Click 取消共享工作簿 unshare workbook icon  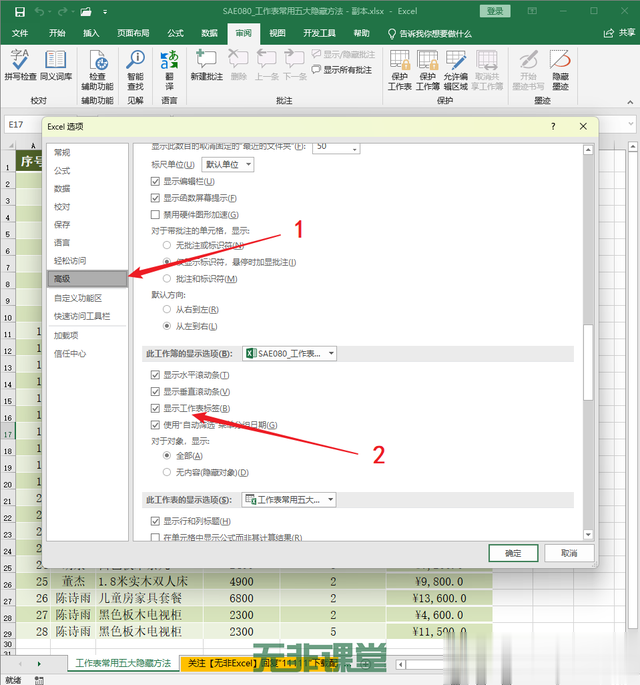click(487, 70)
